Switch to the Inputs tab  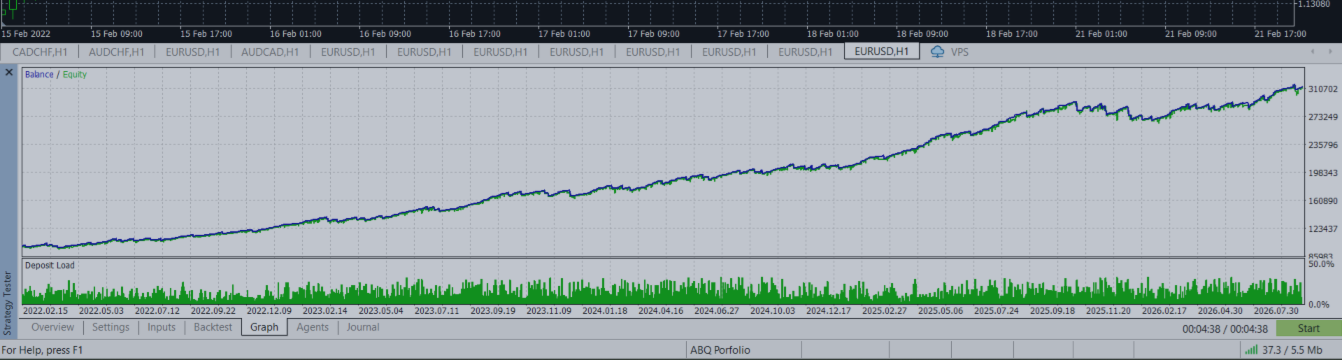[161, 327]
